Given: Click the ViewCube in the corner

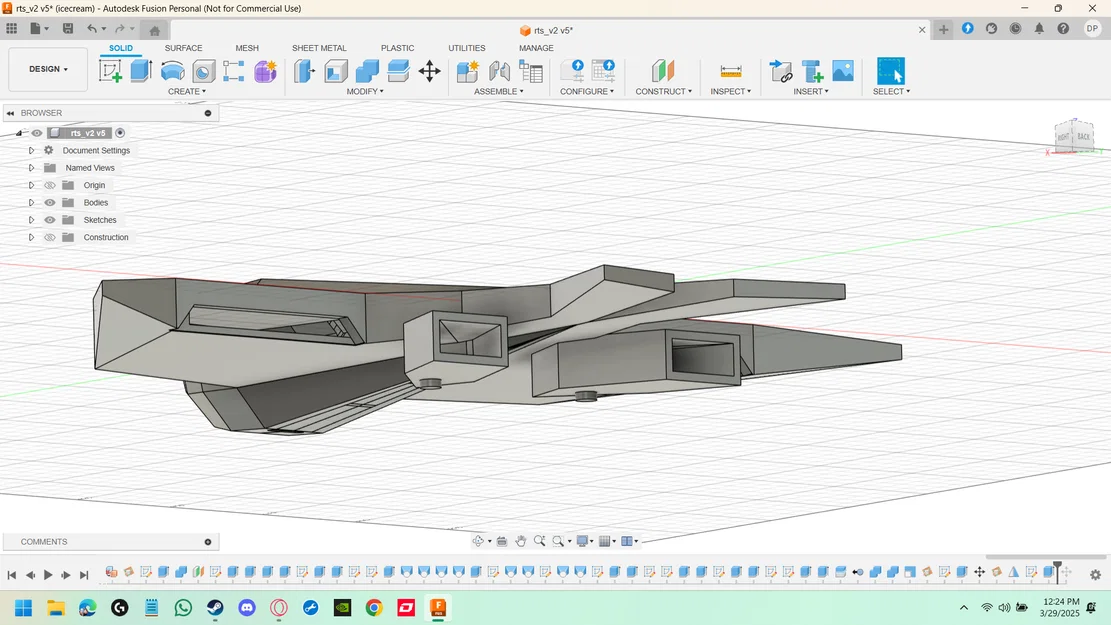Looking at the screenshot, I should tap(1074, 136).
